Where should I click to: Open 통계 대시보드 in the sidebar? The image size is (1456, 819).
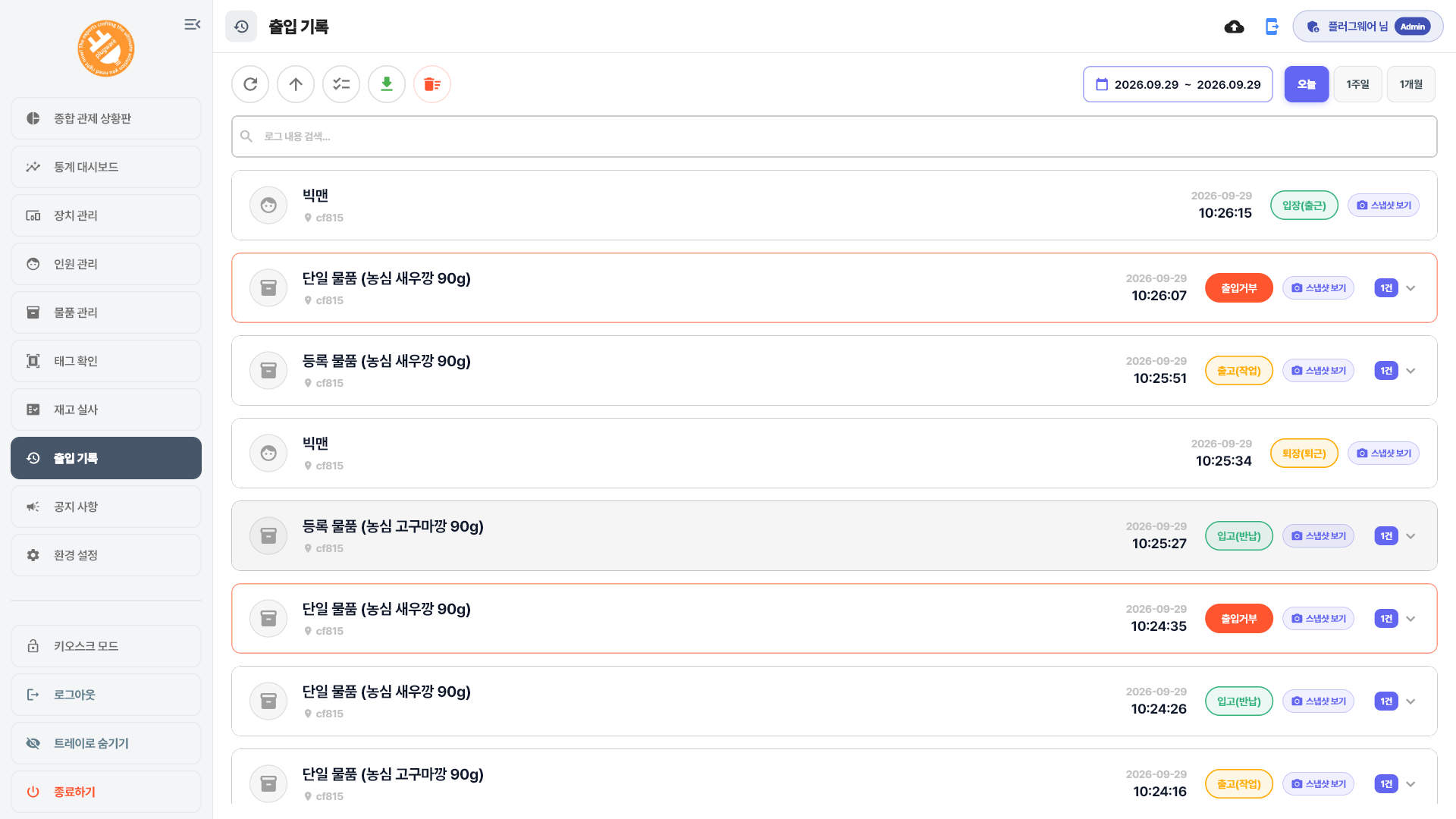[106, 167]
